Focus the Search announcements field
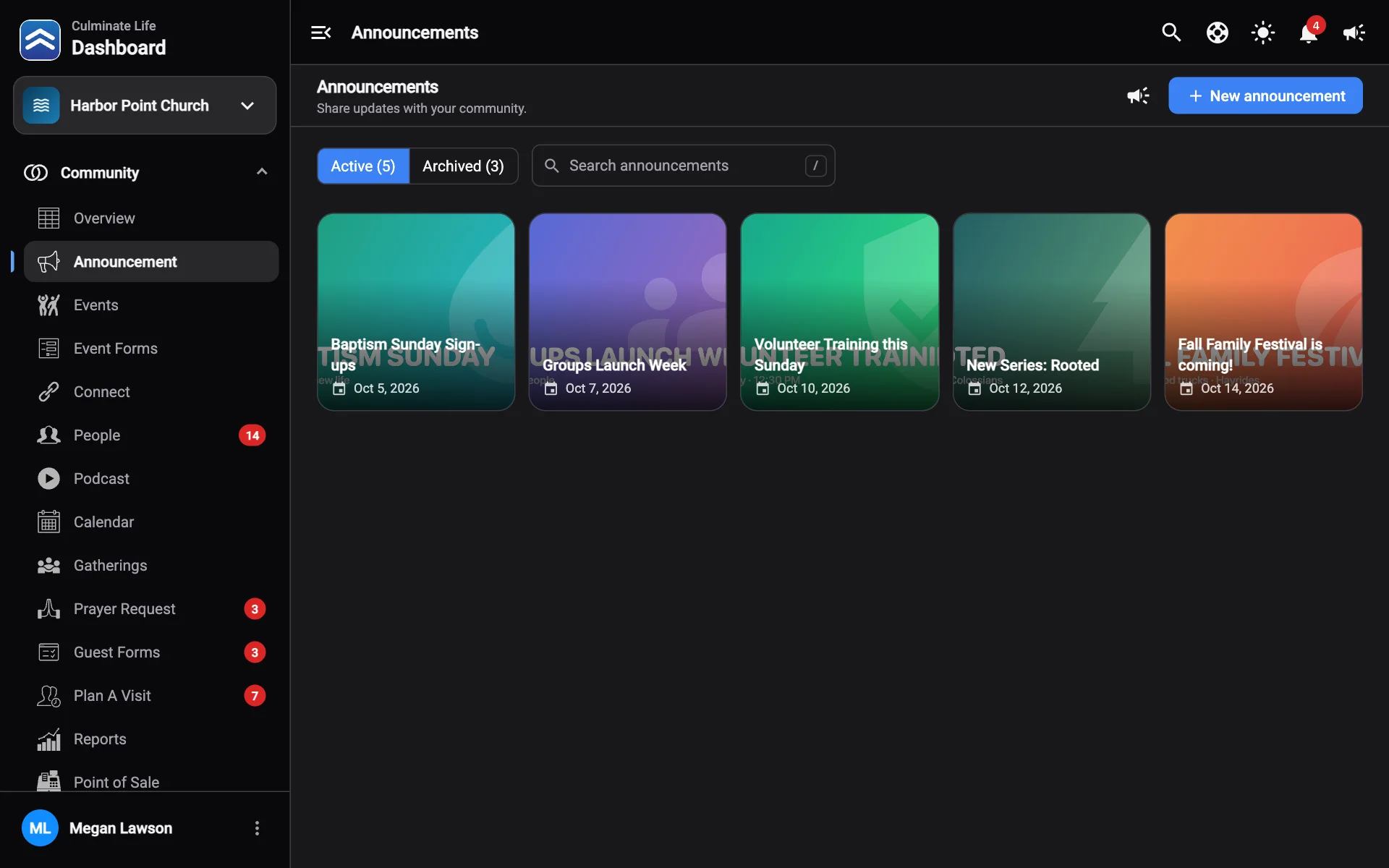The height and width of the screenshot is (868, 1389). [683, 166]
